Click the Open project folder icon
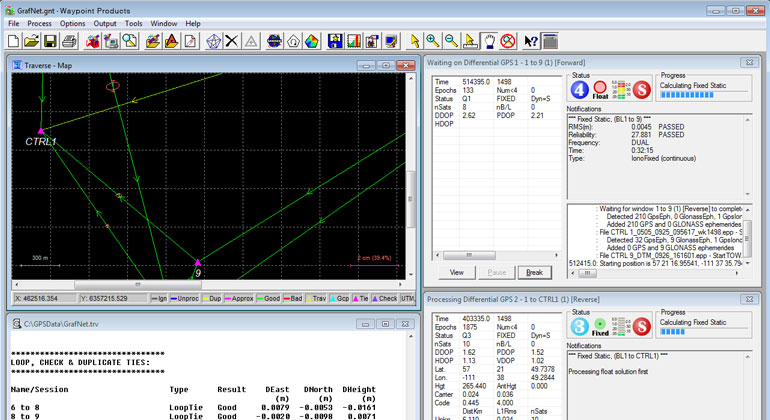Image resolution: width=770 pixels, height=420 pixels. pos(31,41)
